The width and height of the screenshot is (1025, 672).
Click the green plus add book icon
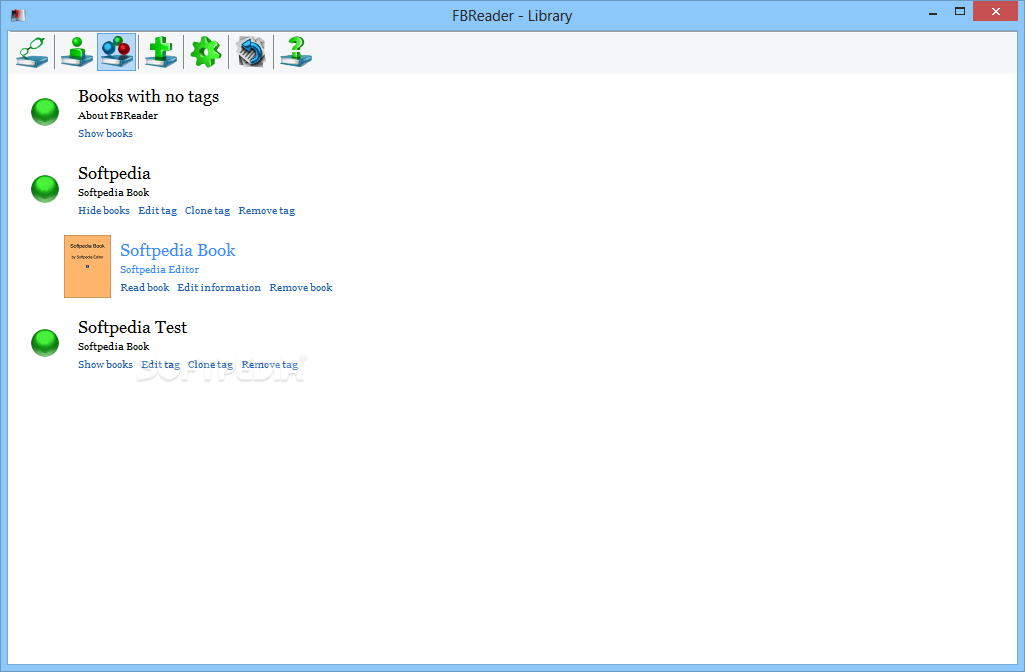click(x=161, y=52)
